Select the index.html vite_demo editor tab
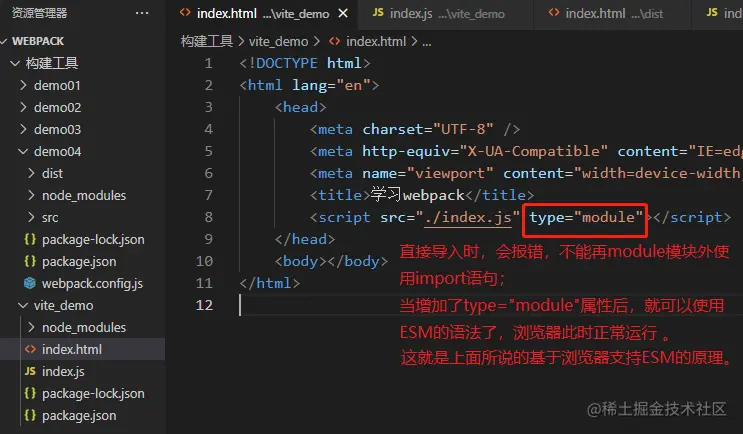The image size is (743, 434). coord(263,14)
